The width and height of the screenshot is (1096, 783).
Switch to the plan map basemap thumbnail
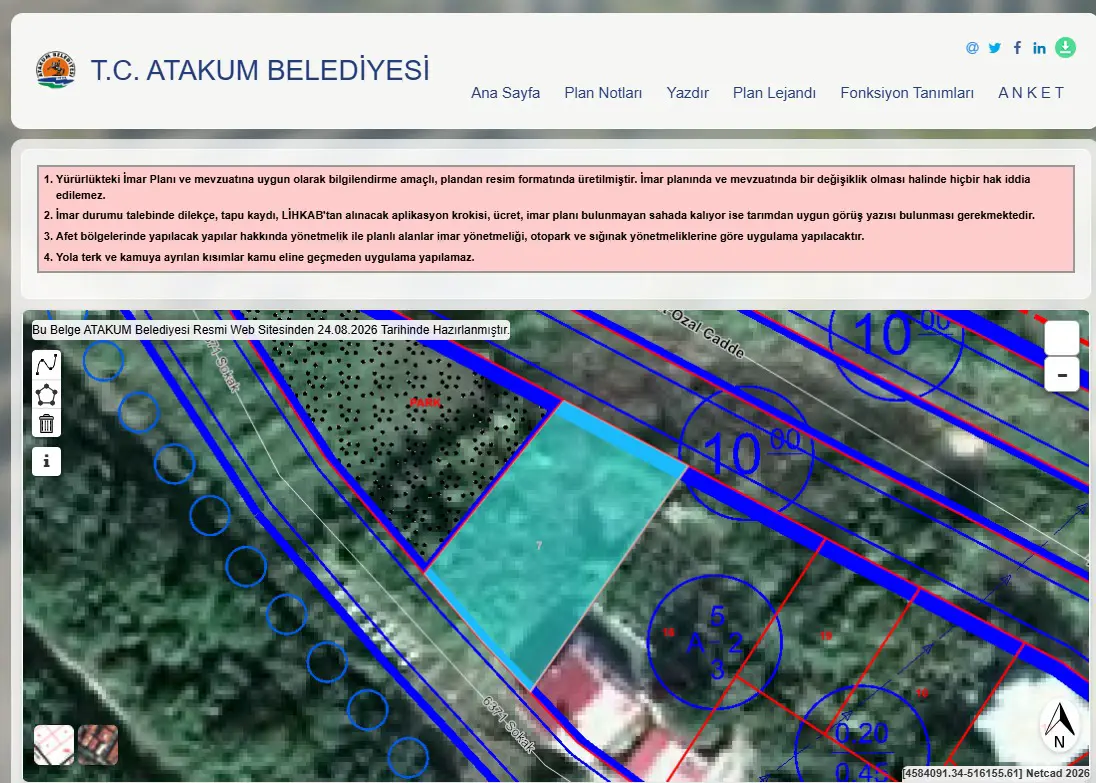point(54,745)
